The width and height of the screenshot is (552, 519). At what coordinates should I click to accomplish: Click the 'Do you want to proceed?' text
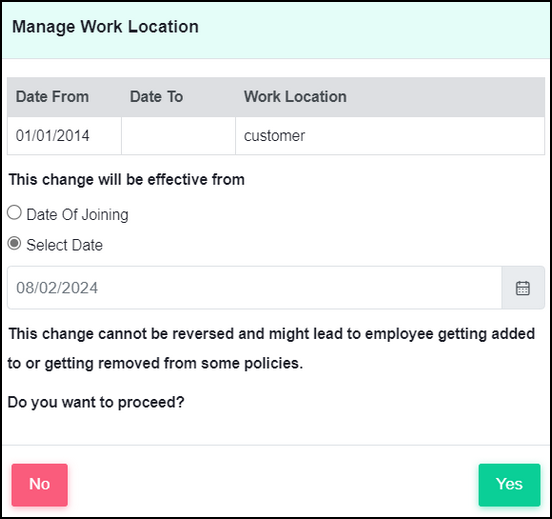(x=96, y=402)
